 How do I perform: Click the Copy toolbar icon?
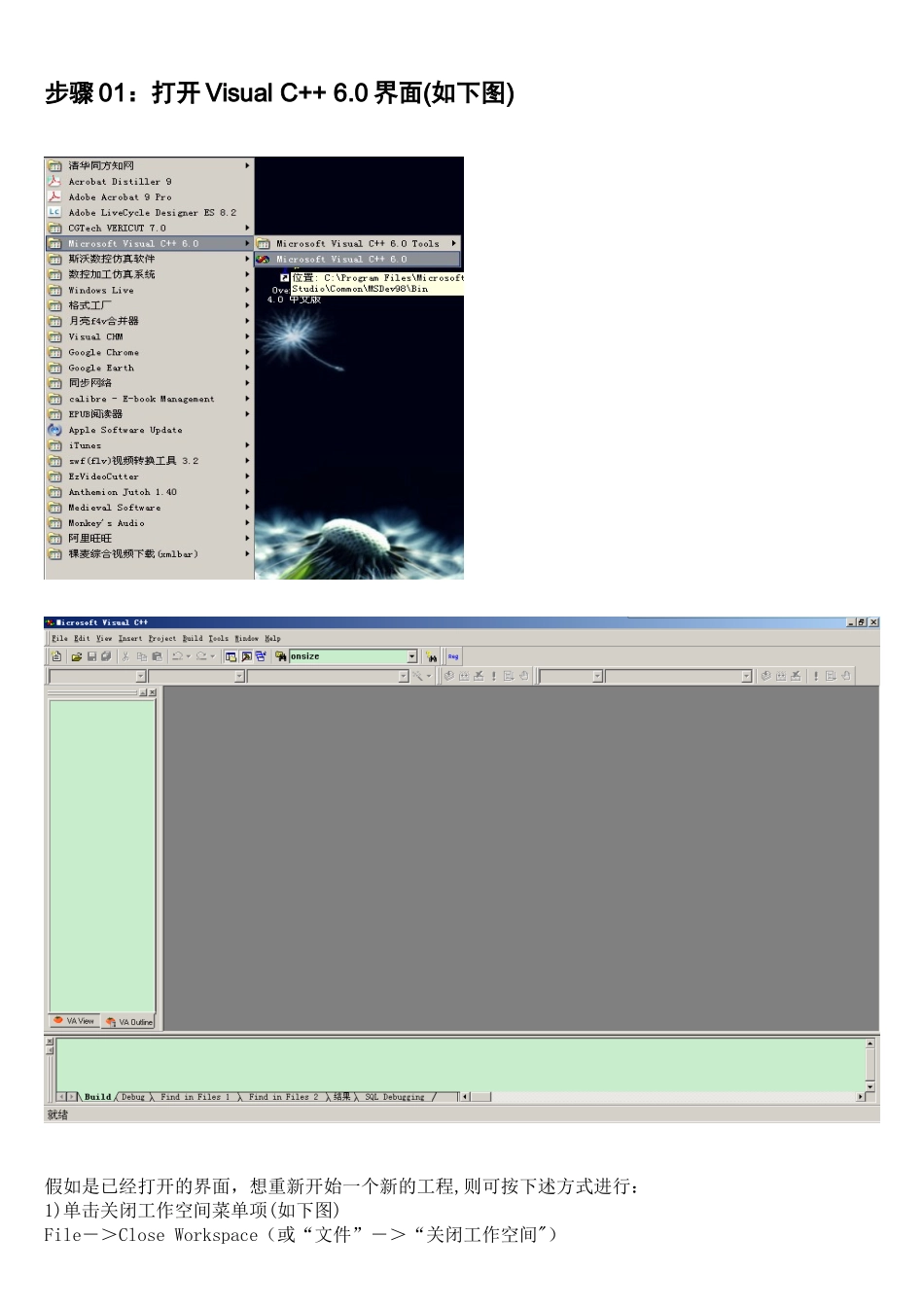coord(141,656)
